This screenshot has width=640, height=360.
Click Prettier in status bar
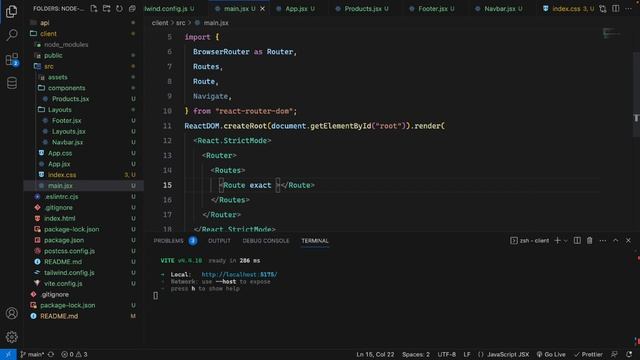pyautogui.click(x=588, y=354)
